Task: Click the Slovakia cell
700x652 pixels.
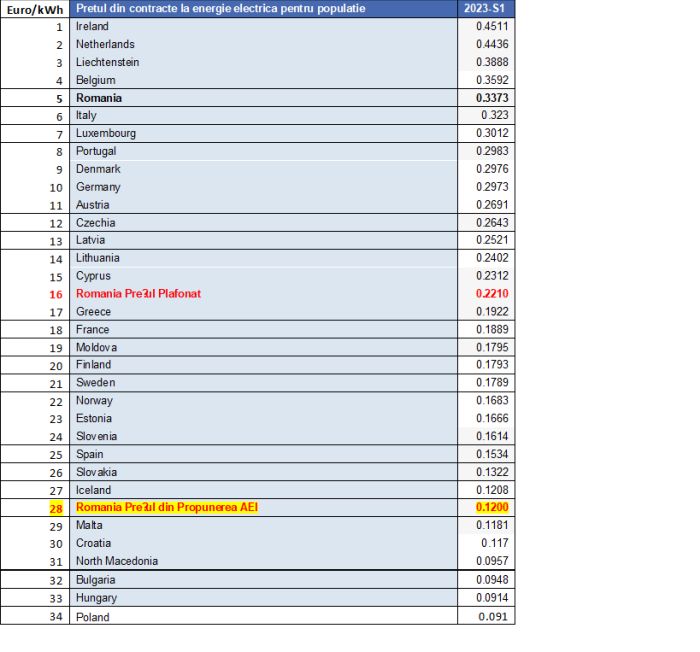Action: point(263,472)
